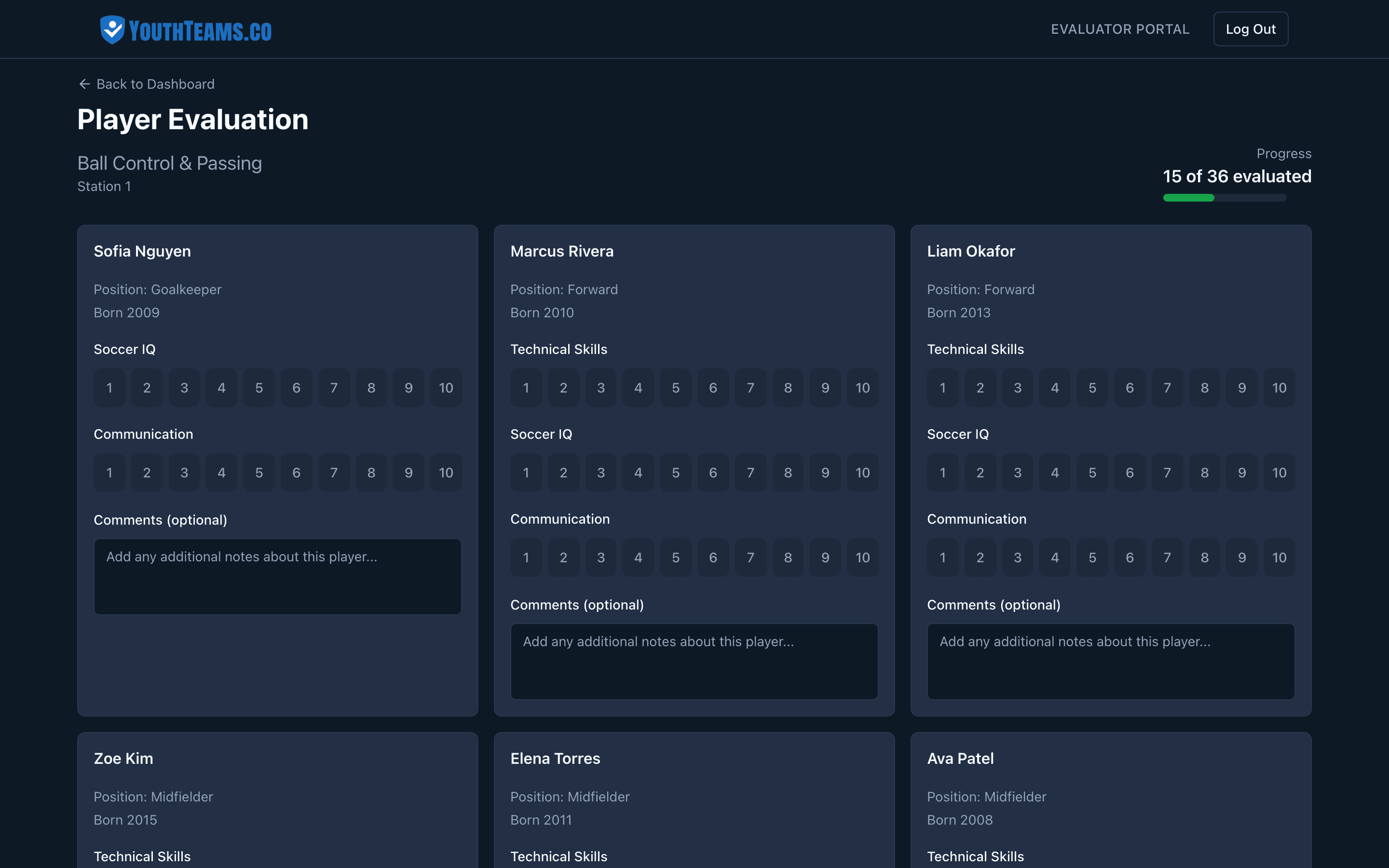This screenshot has width=1389, height=868.
Task: Click Liam Okafor's additional notes box
Action: pos(1111,661)
